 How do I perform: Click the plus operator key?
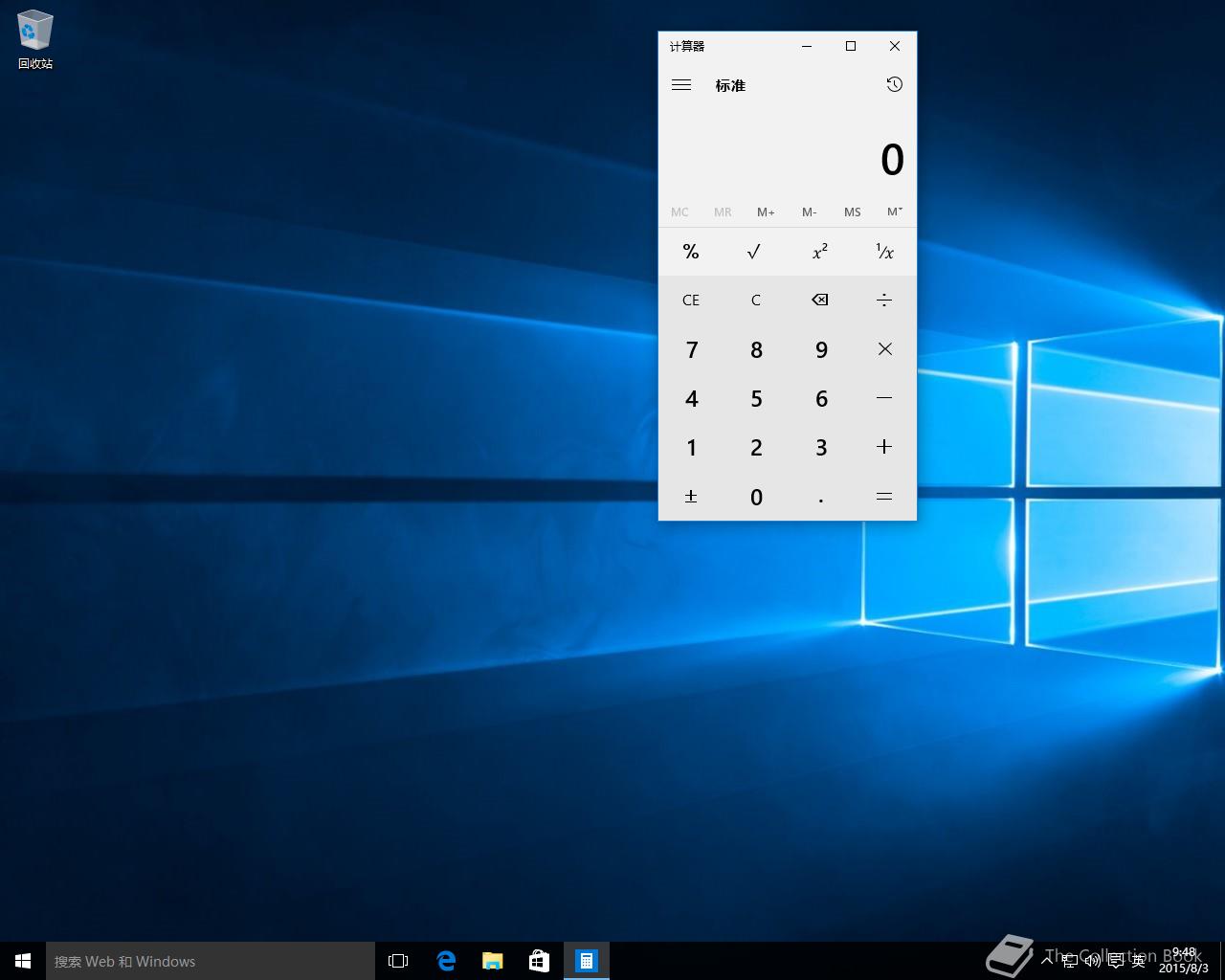click(x=884, y=447)
